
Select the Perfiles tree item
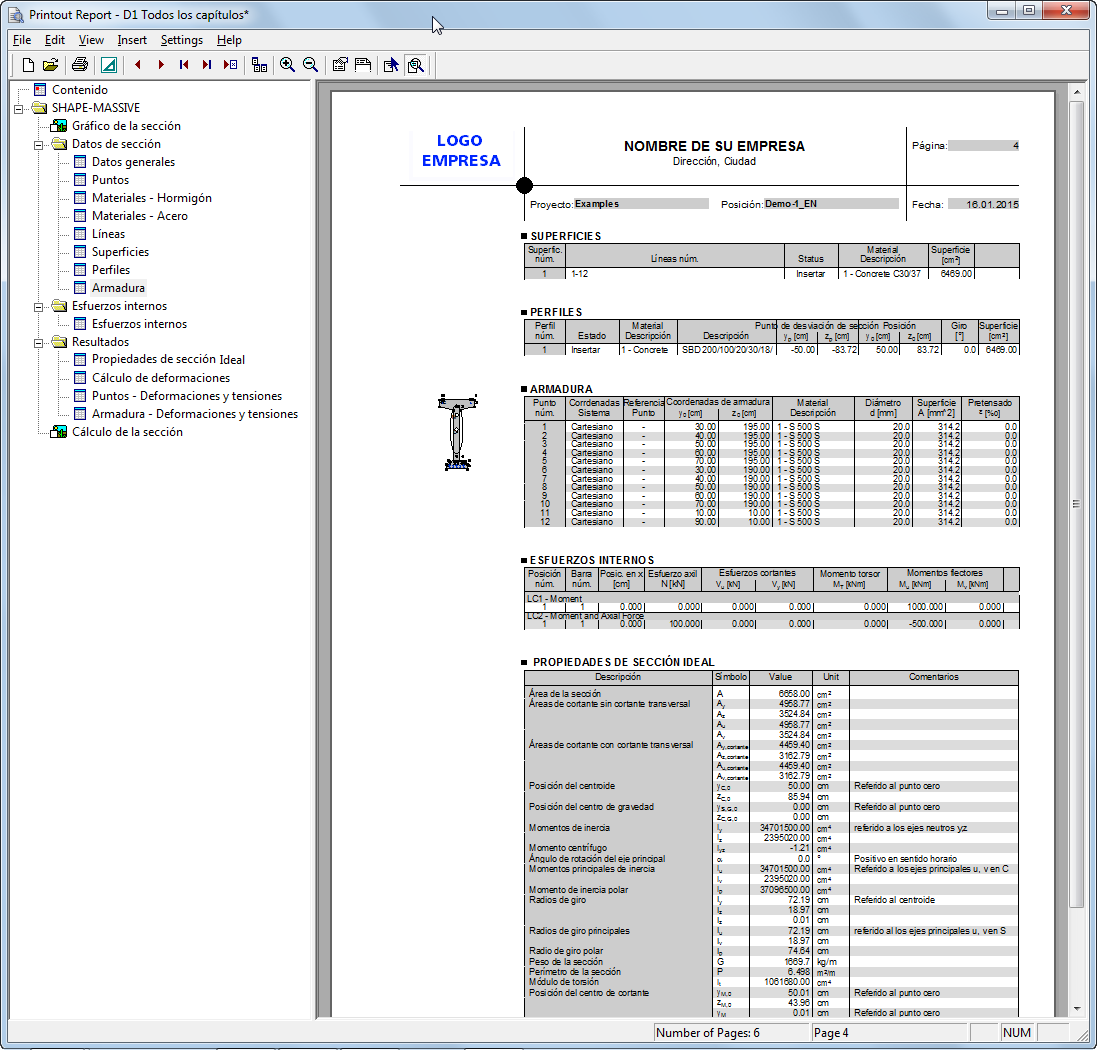click(111, 270)
